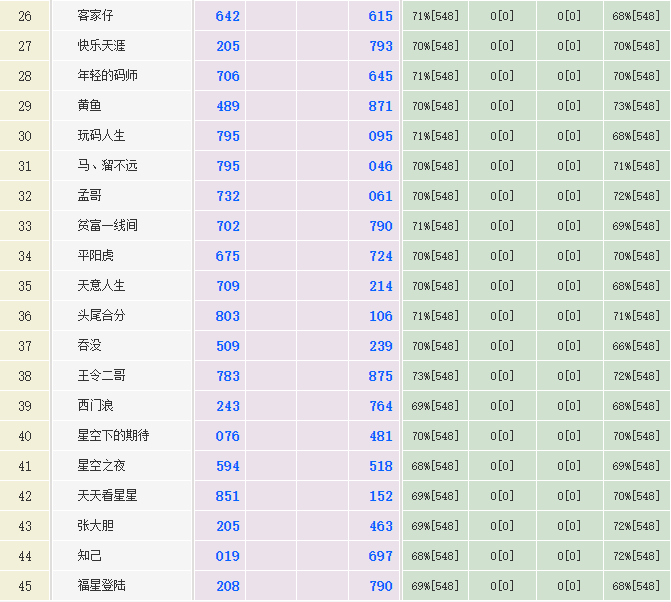Screen dimensions: 671x602
Task: Open 快乐天涯 in row 27
Action: (102, 46)
